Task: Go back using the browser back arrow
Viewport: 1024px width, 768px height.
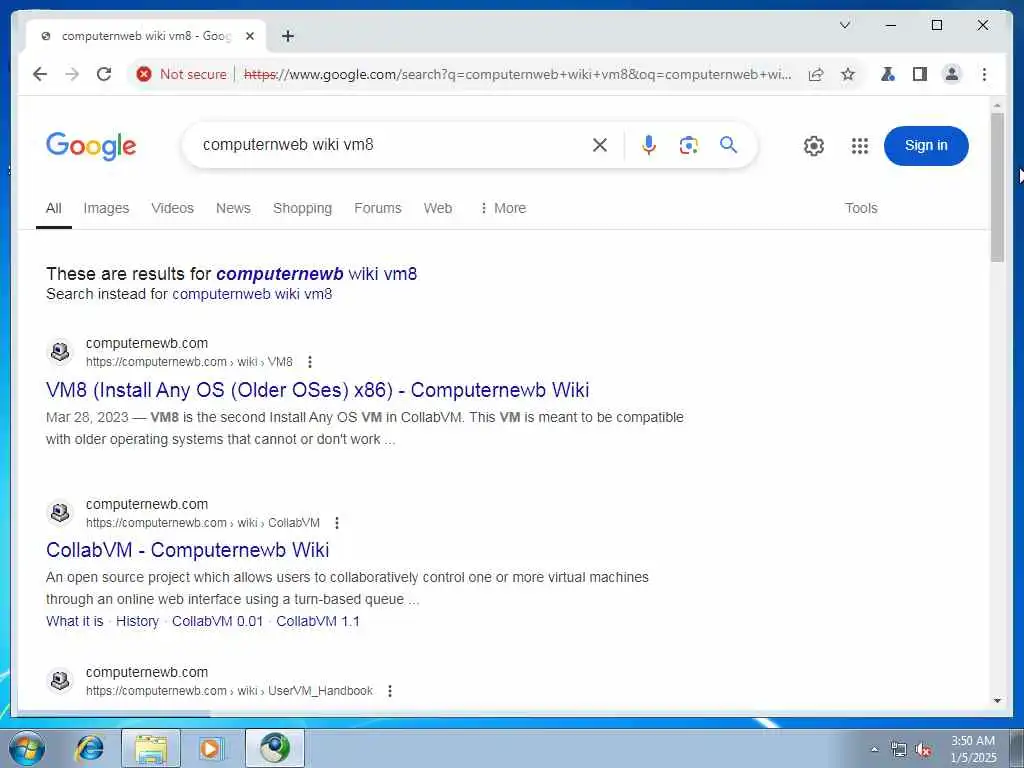Action: tap(40, 74)
